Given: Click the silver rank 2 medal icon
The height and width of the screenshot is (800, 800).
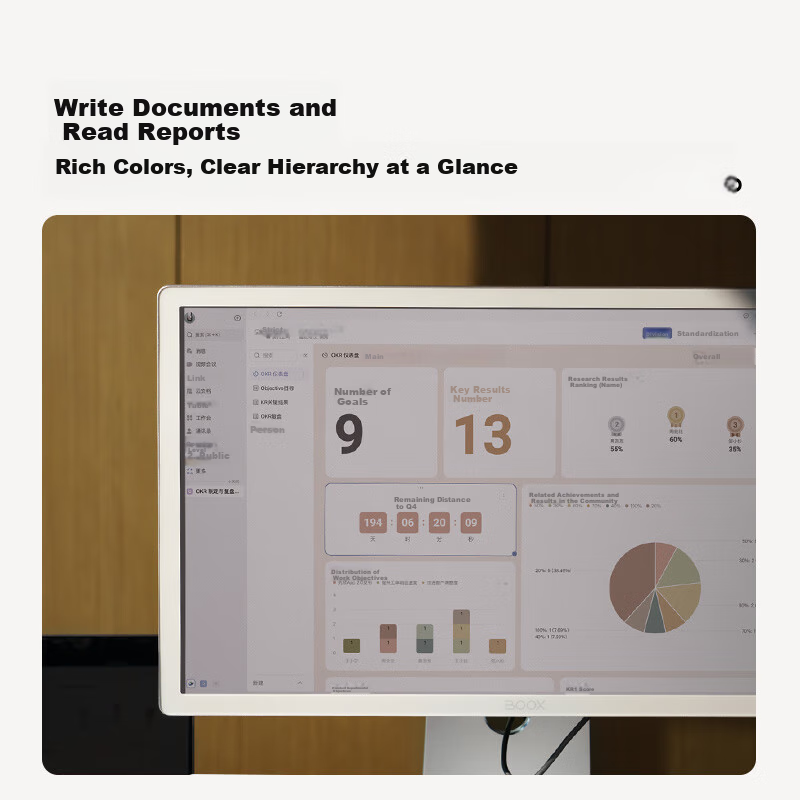Looking at the screenshot, I should [x=616, y=425].
